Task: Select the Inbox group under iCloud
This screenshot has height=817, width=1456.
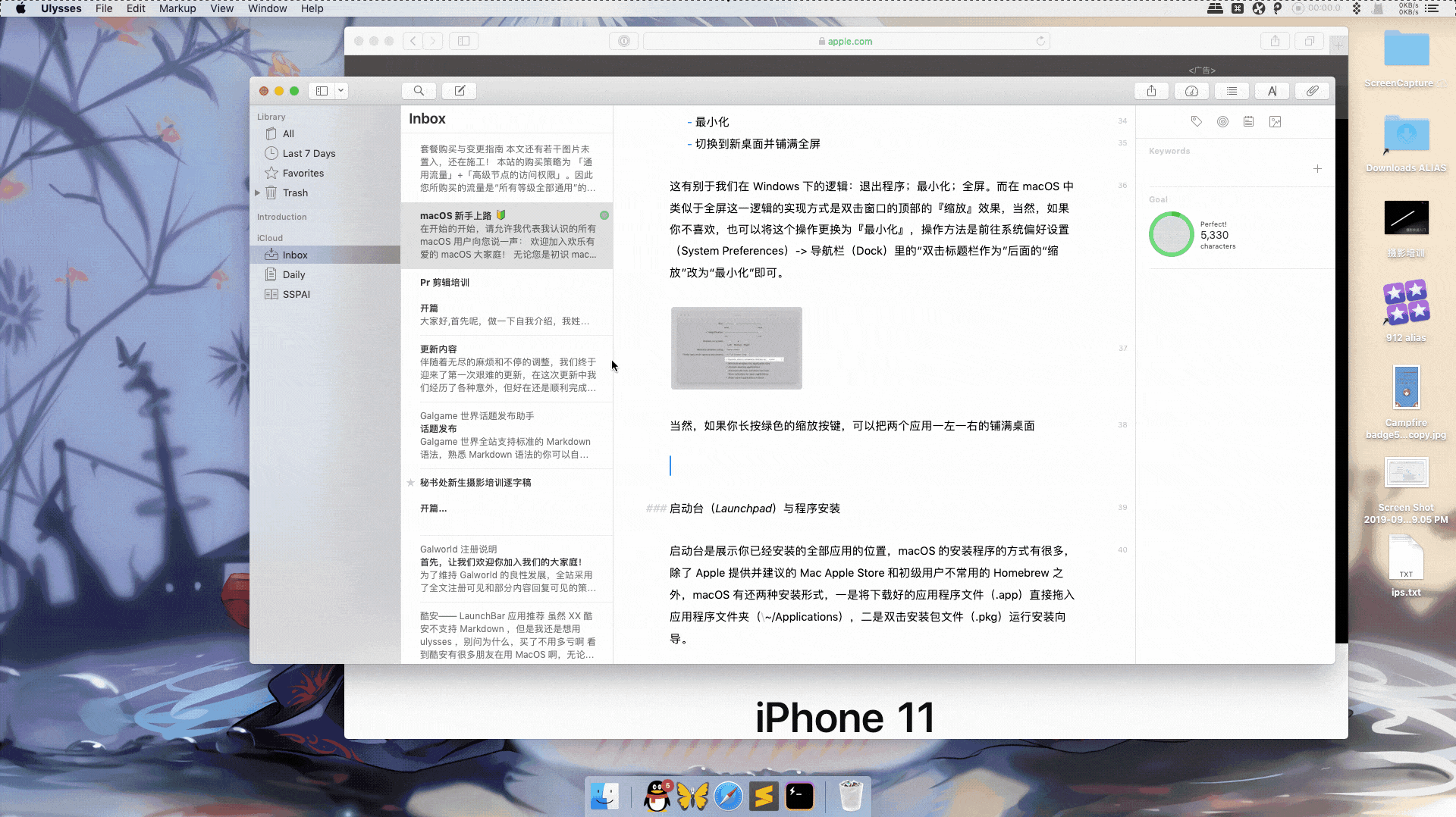Action: (325, 255)
